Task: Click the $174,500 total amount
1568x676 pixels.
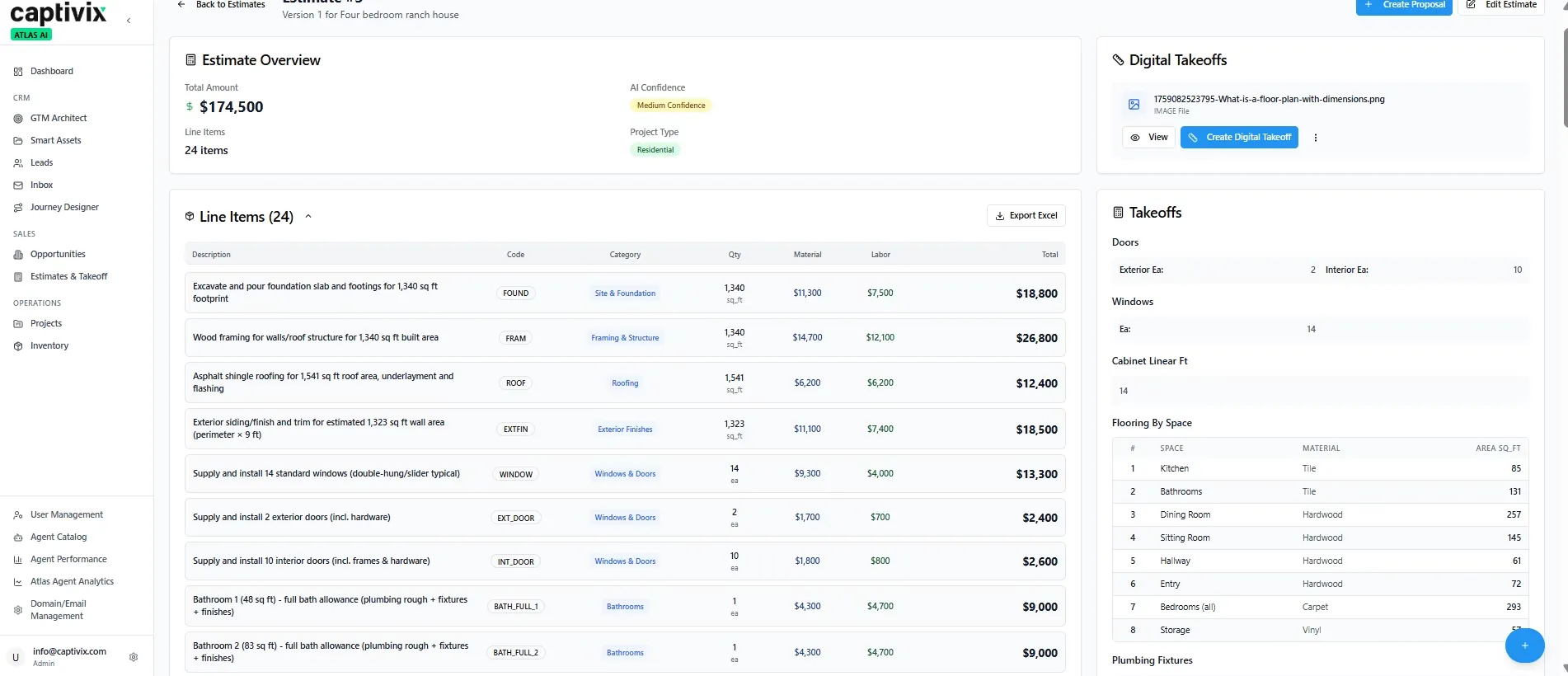Action: [232, 107]
